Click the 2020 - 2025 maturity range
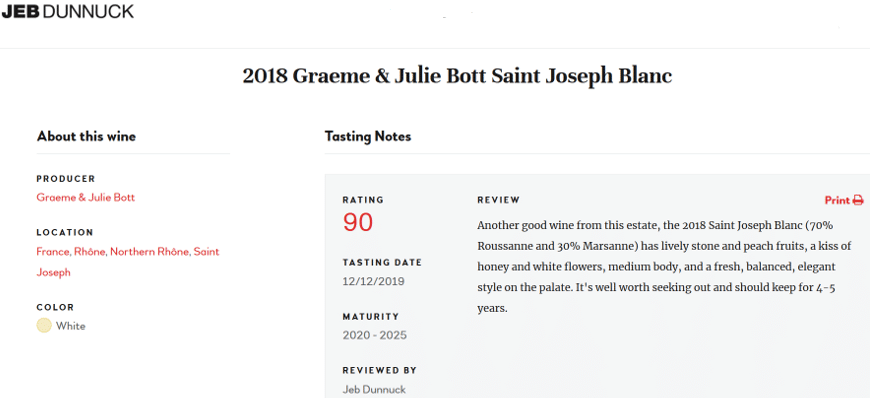870x398 pixels. [x=375, y=335]
